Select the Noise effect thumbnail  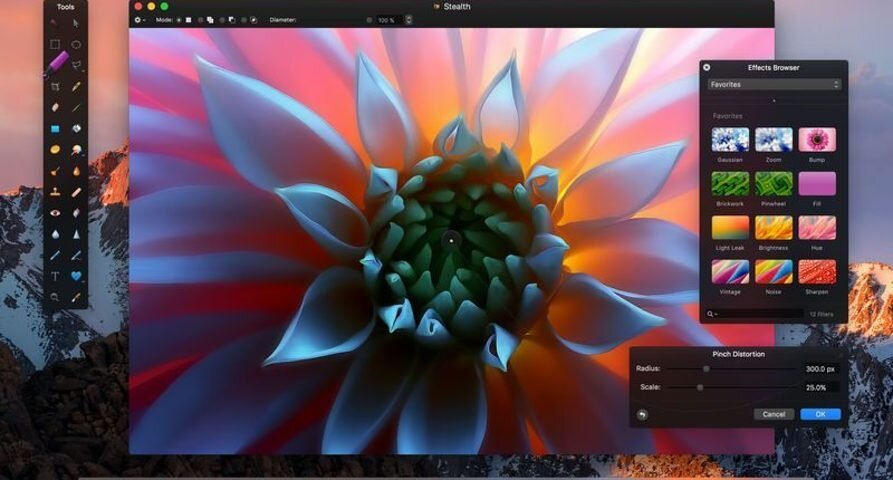point(773,272)
